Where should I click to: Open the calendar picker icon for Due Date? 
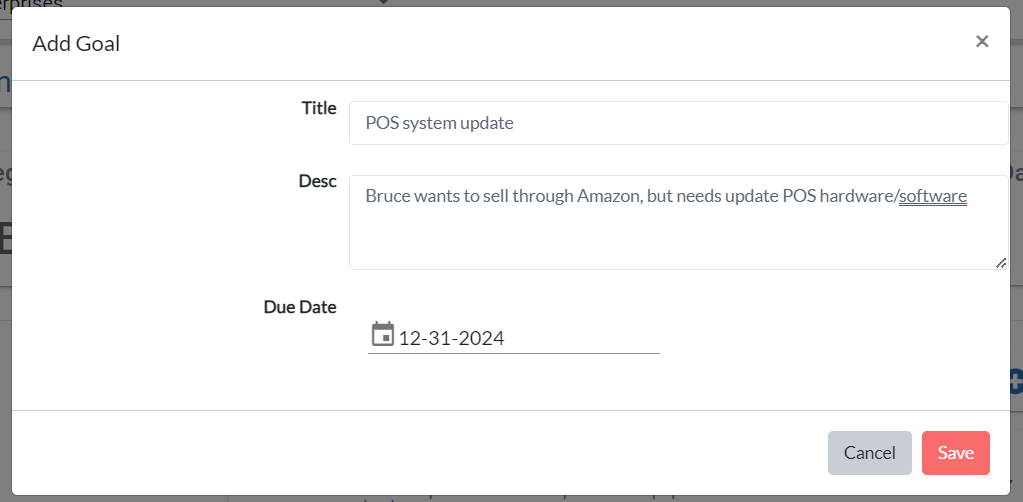tap(383, 334)
